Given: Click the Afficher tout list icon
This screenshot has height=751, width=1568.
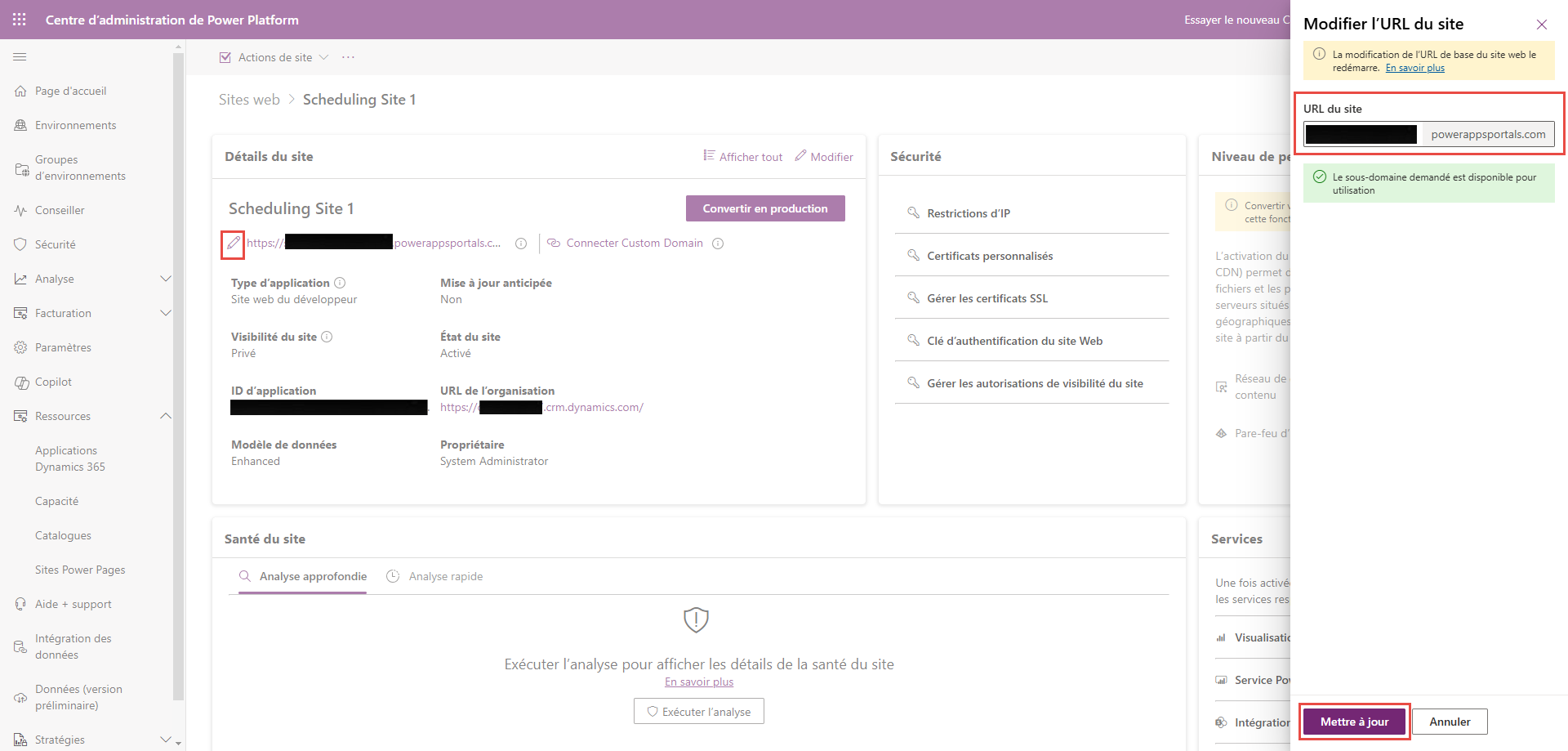Looking at the screenshot, I should tap(710, 156).
